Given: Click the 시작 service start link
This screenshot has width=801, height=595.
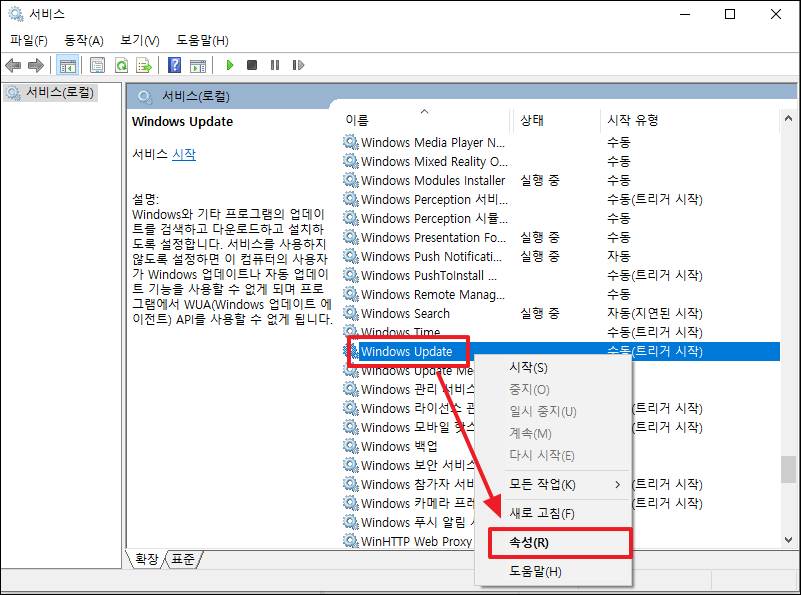Looking at the screenshot, I should [184, 154].
